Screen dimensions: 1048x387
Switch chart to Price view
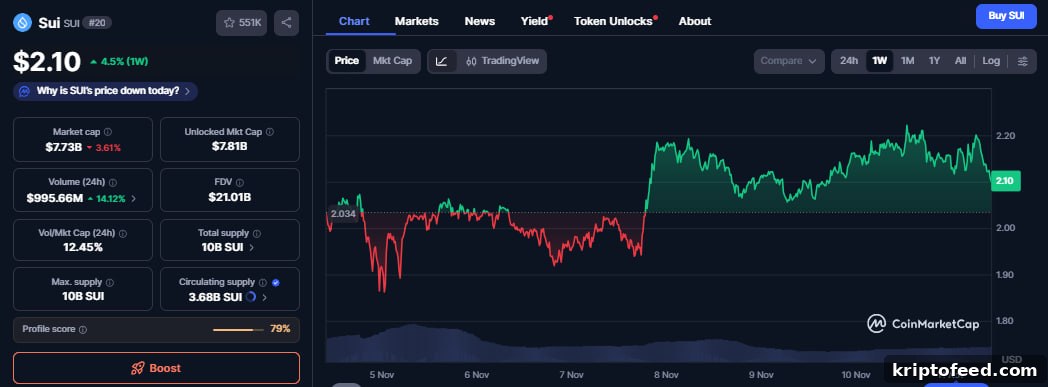click(346, 61)
